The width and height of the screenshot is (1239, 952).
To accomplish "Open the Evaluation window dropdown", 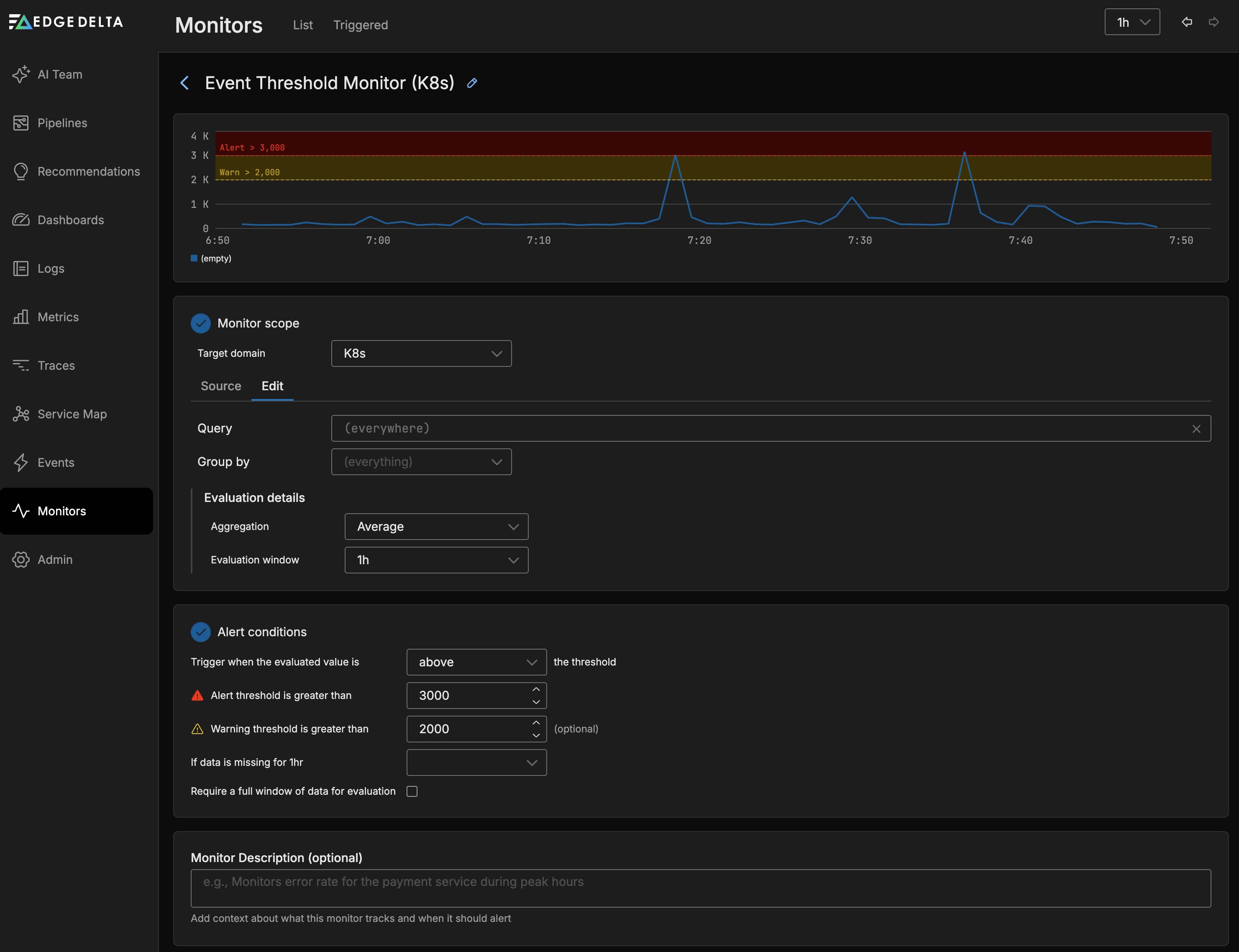I will pyautogui.click(x=436, y=560).
